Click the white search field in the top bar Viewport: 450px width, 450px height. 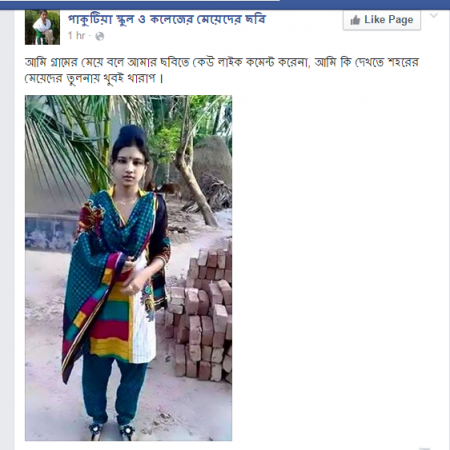coord(139,1)
